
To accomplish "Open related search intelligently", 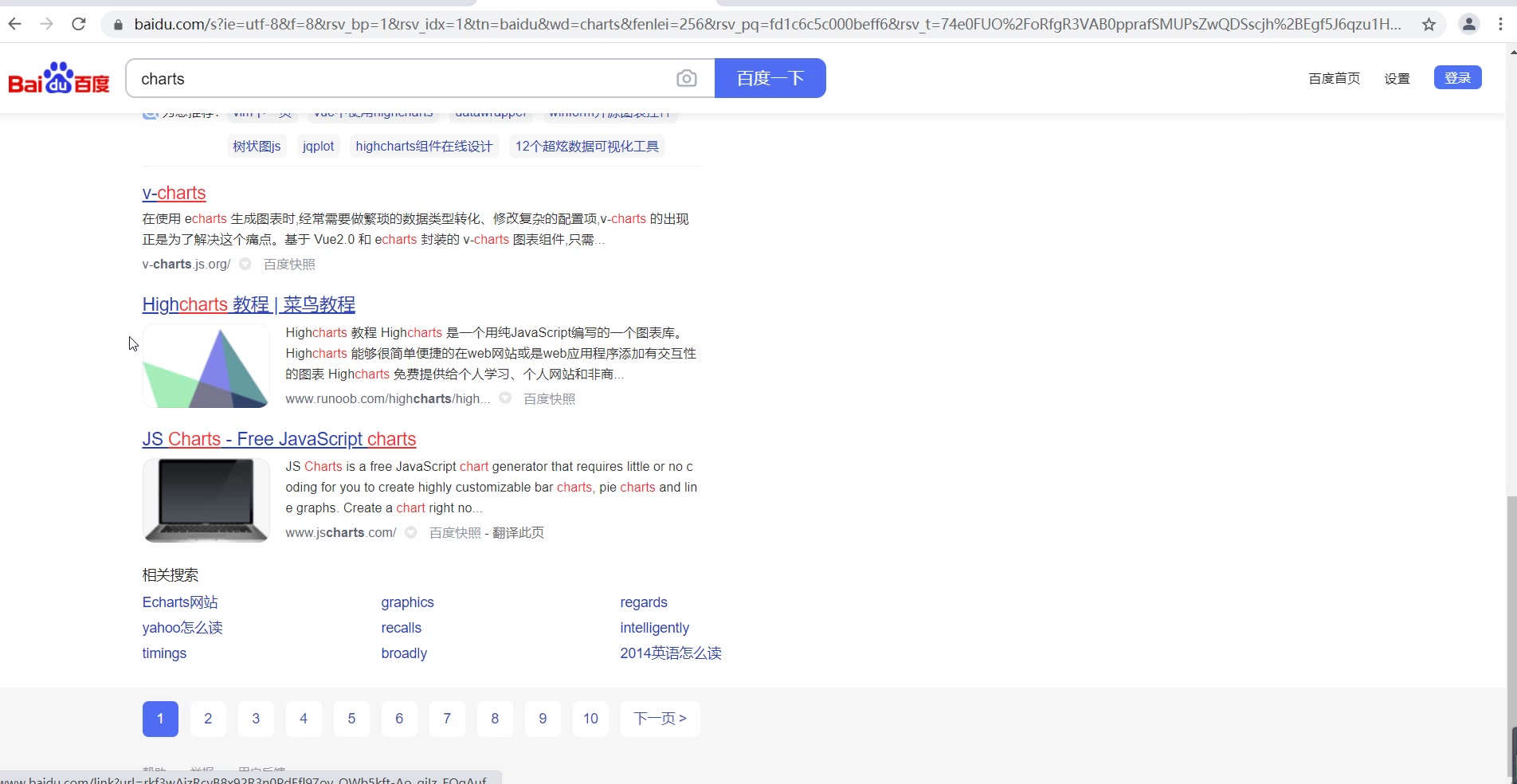I will tap(654, 628).
